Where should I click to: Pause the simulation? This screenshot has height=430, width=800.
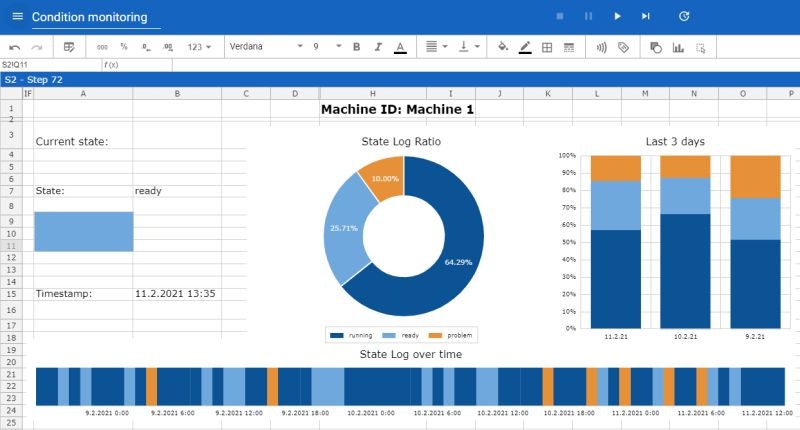tap(588, 16)
